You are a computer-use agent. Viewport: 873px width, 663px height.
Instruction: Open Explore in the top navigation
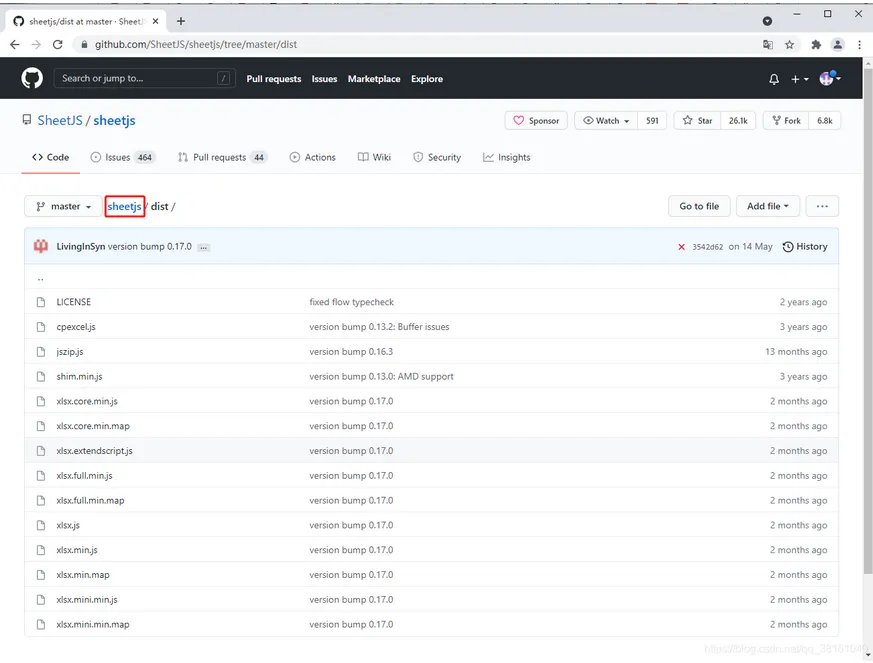pos(427,79)
